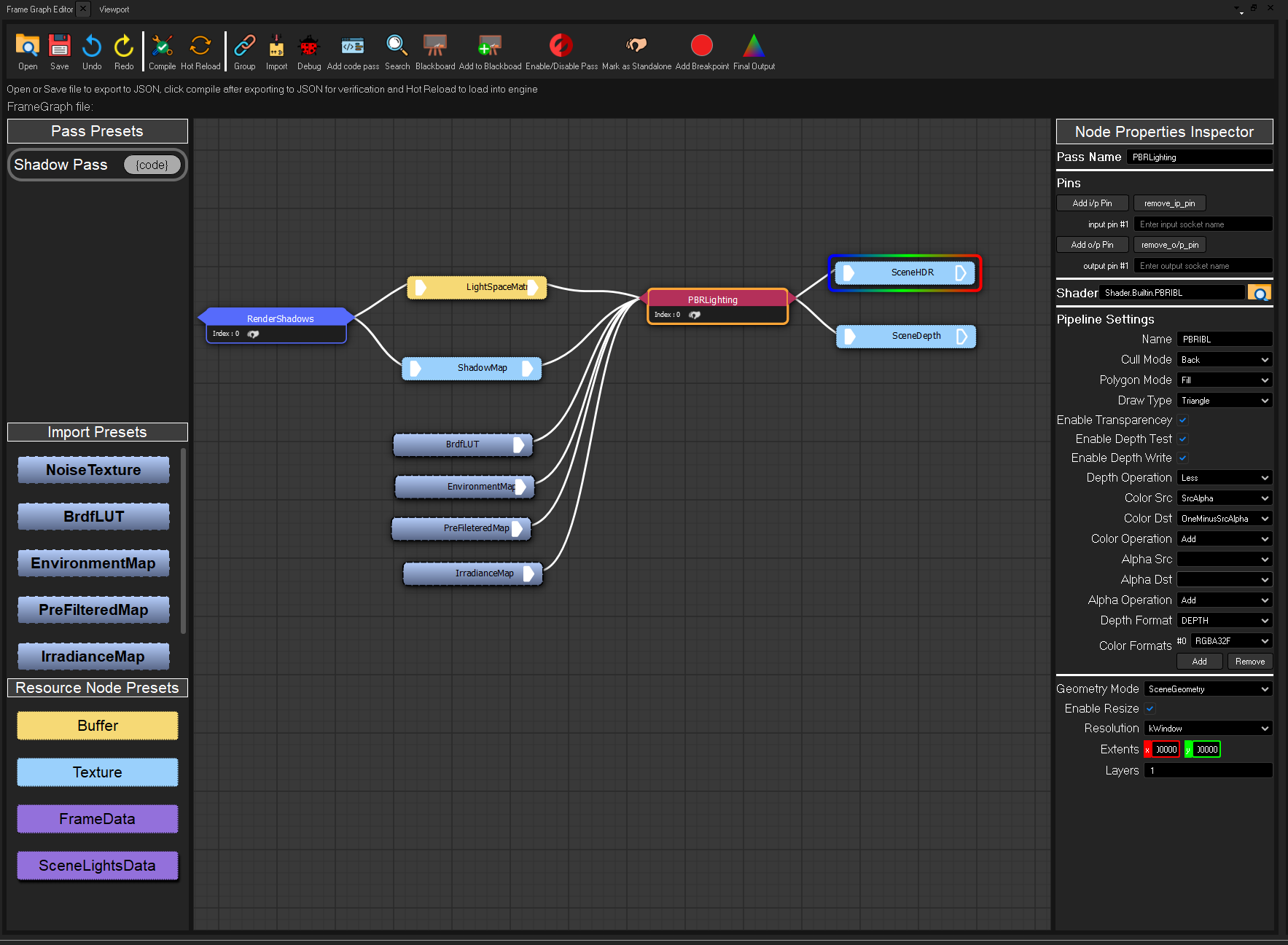Browse shader with magnifier button

point(1259,293)
